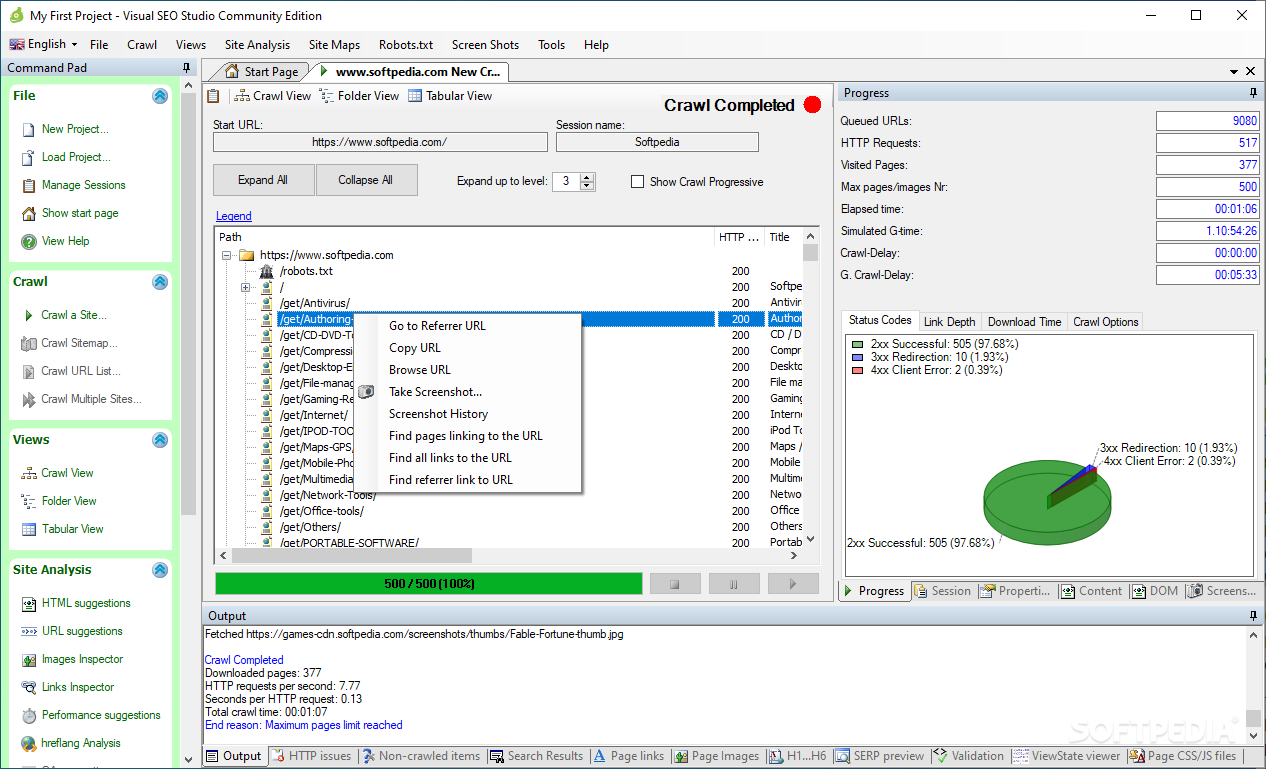Click the Load Project icon
This screenshot has height=769, width=1266.
28,157
